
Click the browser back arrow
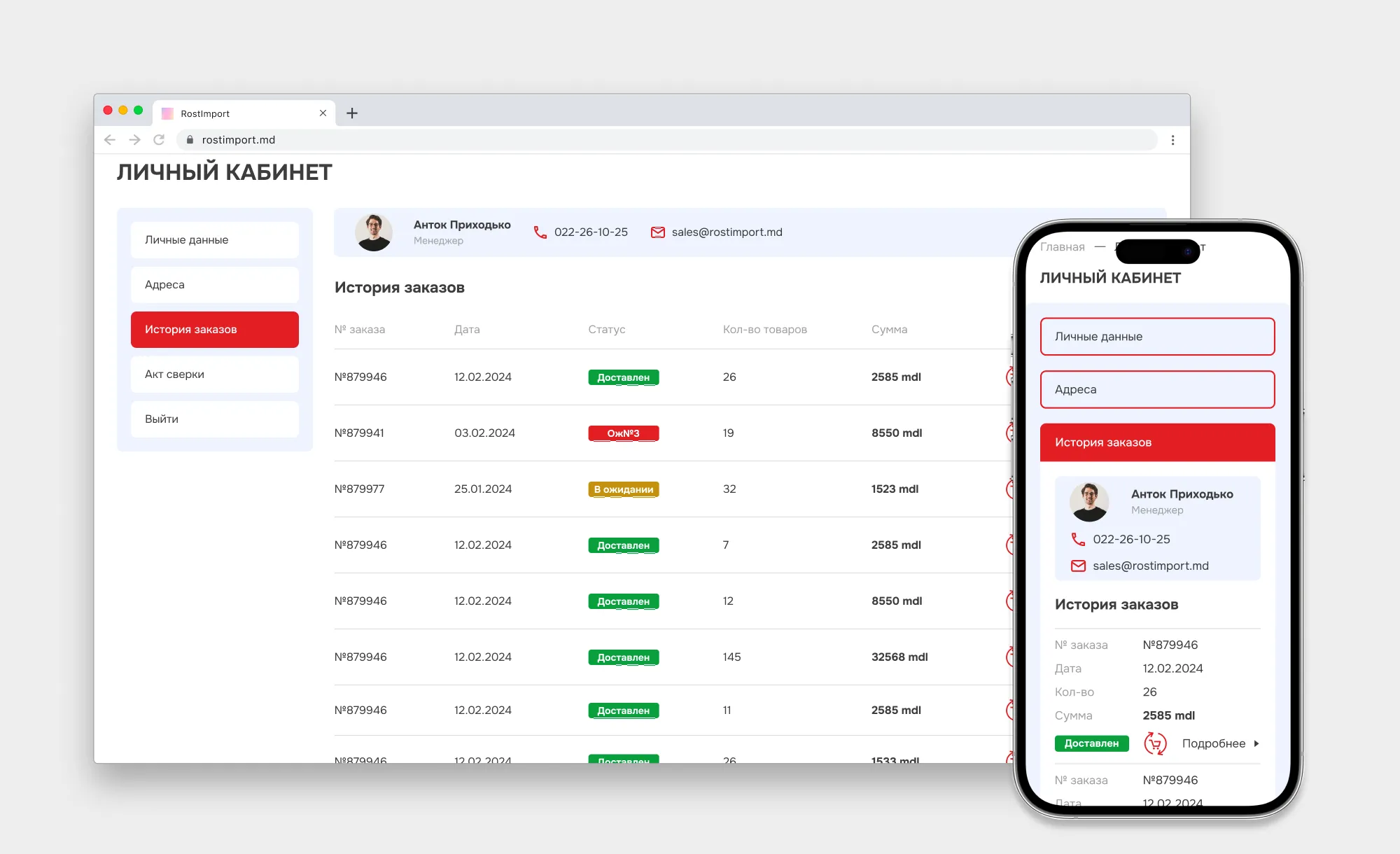[x=110, y=140]
